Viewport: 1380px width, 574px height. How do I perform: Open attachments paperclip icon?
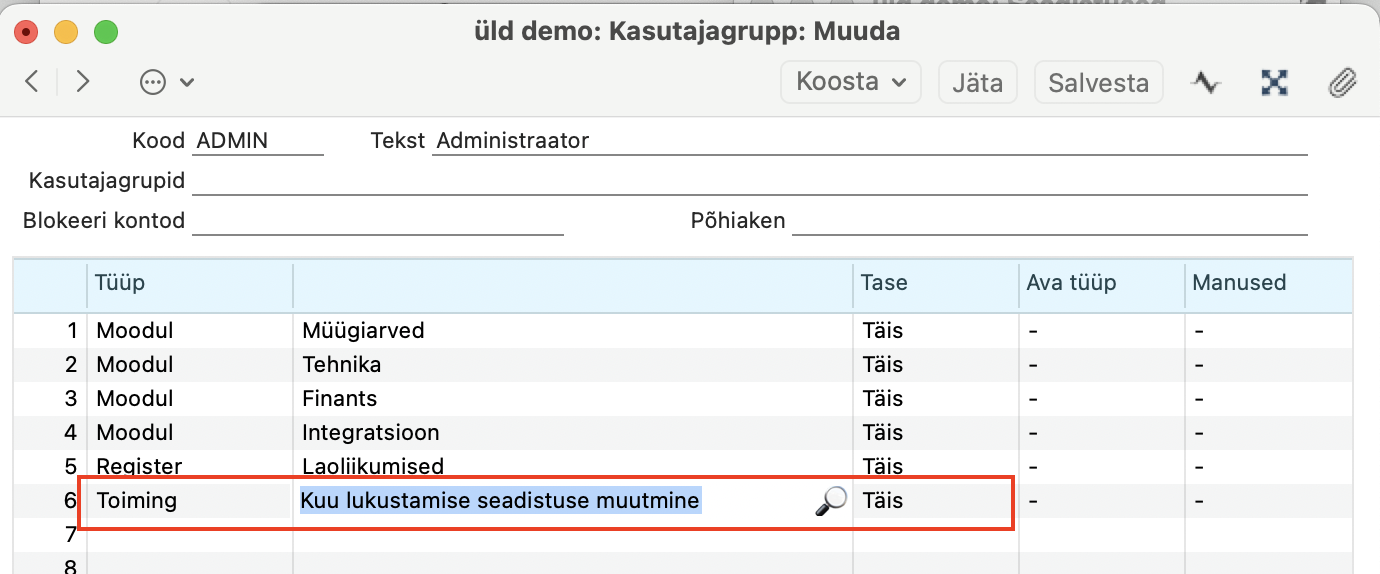[x=1341, y=83]
